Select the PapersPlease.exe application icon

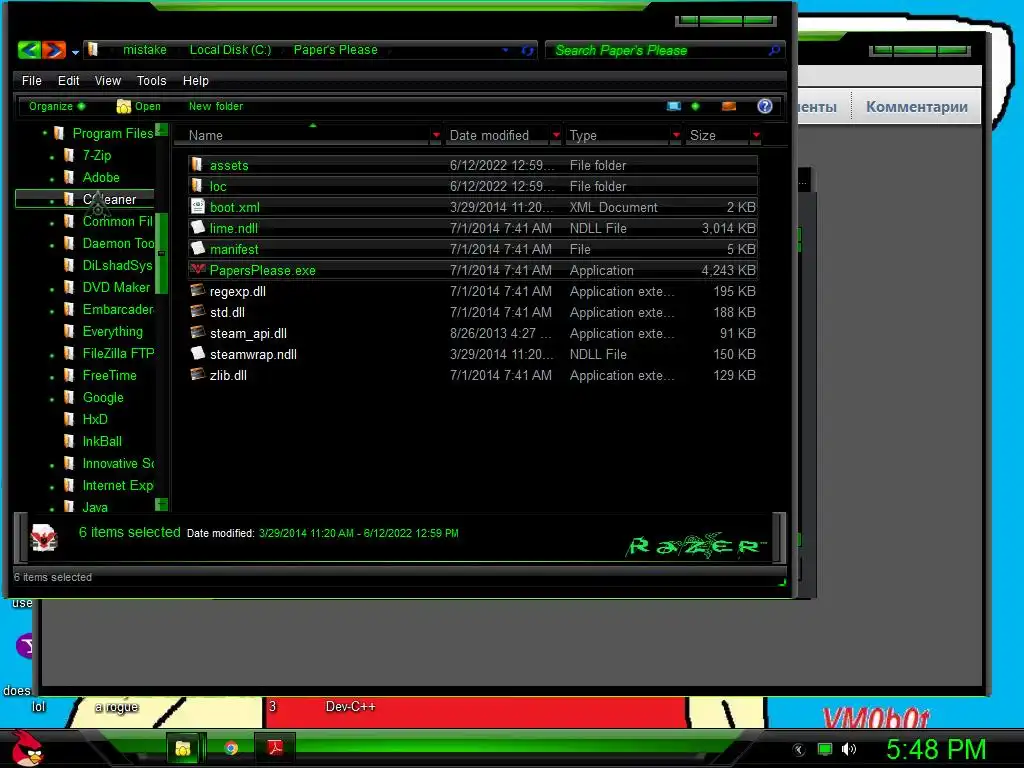(197, 269)
